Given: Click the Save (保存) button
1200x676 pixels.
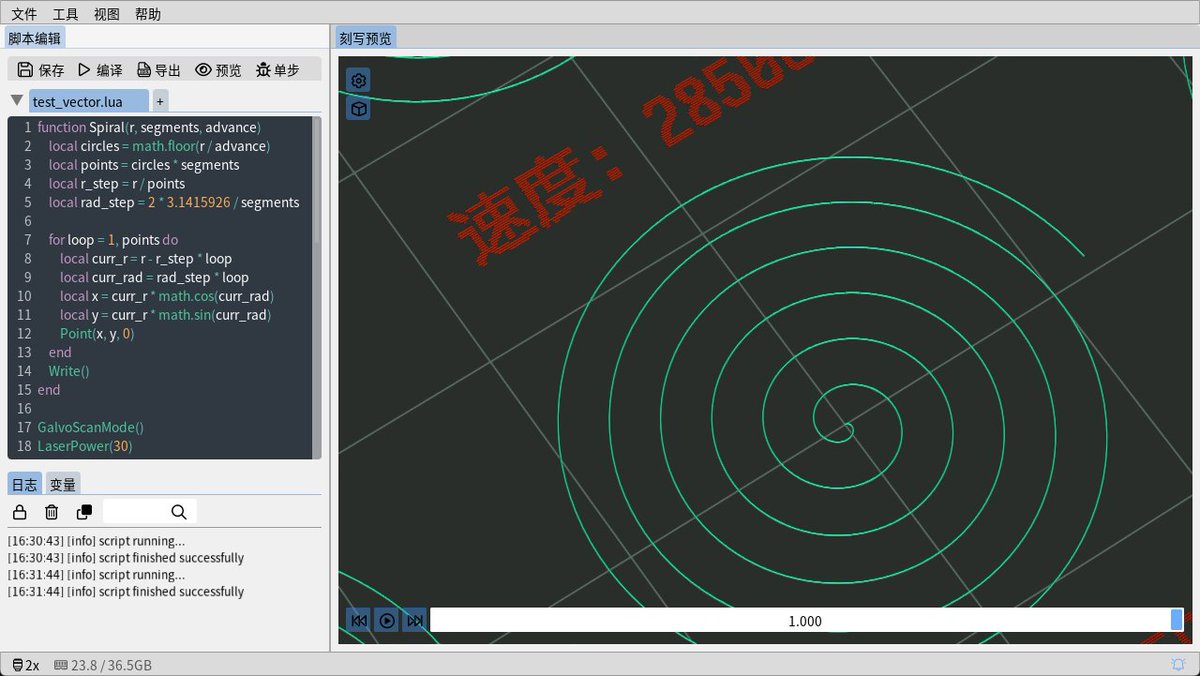Looking at the screenshot, I should [x=41, y=70].
